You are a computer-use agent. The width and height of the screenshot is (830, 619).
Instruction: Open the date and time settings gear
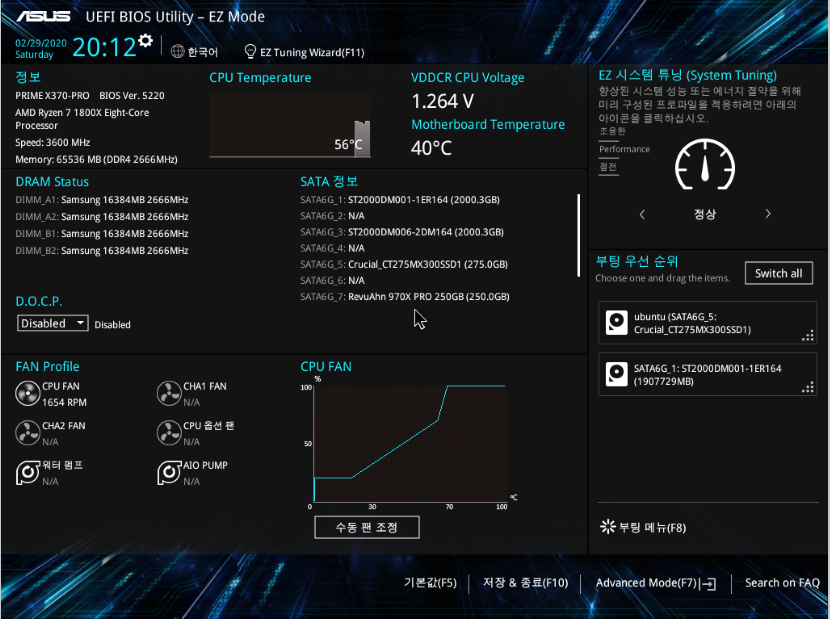[145, 40]
